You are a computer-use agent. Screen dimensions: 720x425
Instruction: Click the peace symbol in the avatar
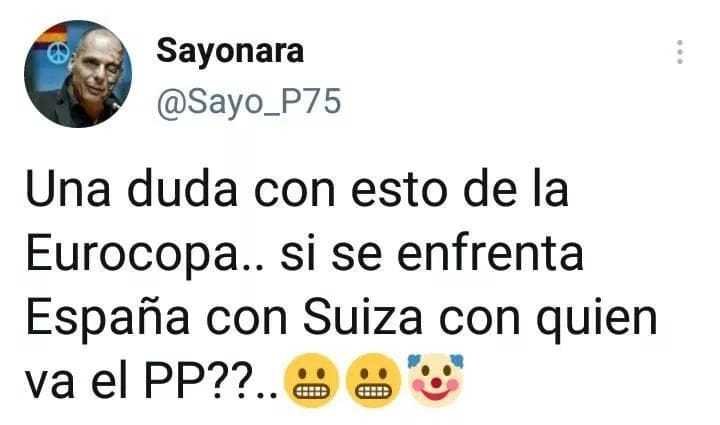point(58,53)
